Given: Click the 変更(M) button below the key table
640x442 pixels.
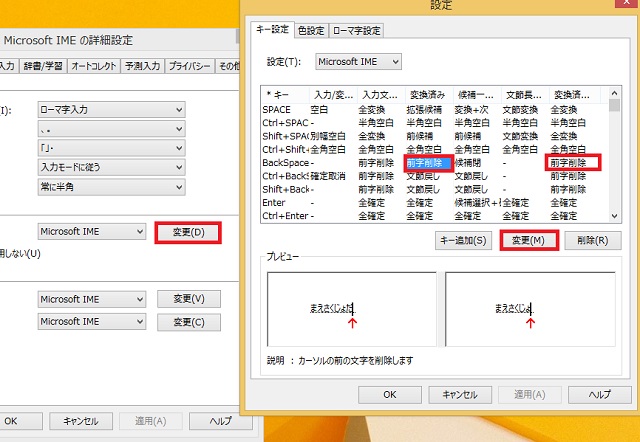Looking at the screenshot, I should coord(527,241).
